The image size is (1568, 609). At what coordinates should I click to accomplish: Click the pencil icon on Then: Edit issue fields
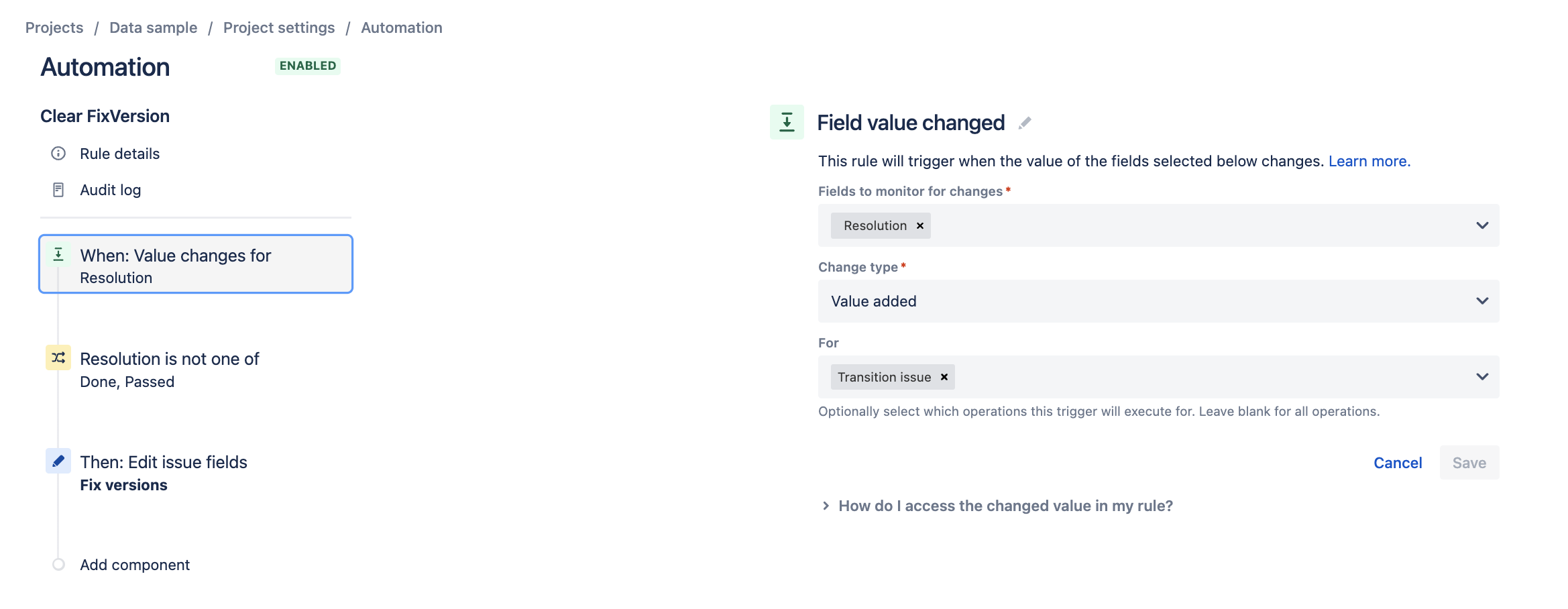(x=58, y=461)
